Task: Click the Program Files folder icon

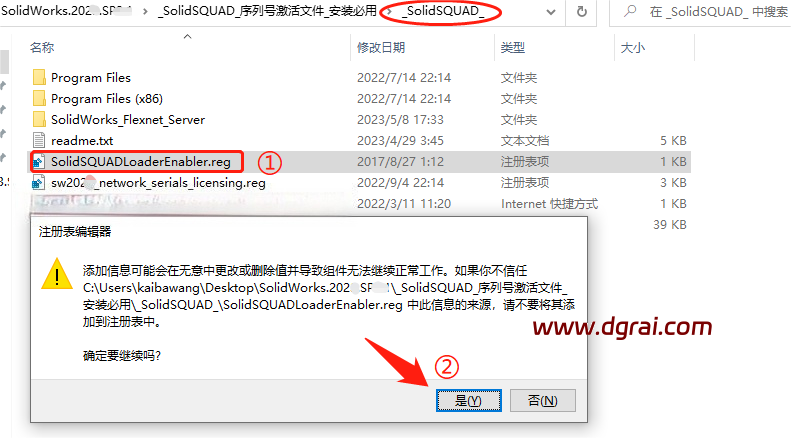Action: point(39,77)
